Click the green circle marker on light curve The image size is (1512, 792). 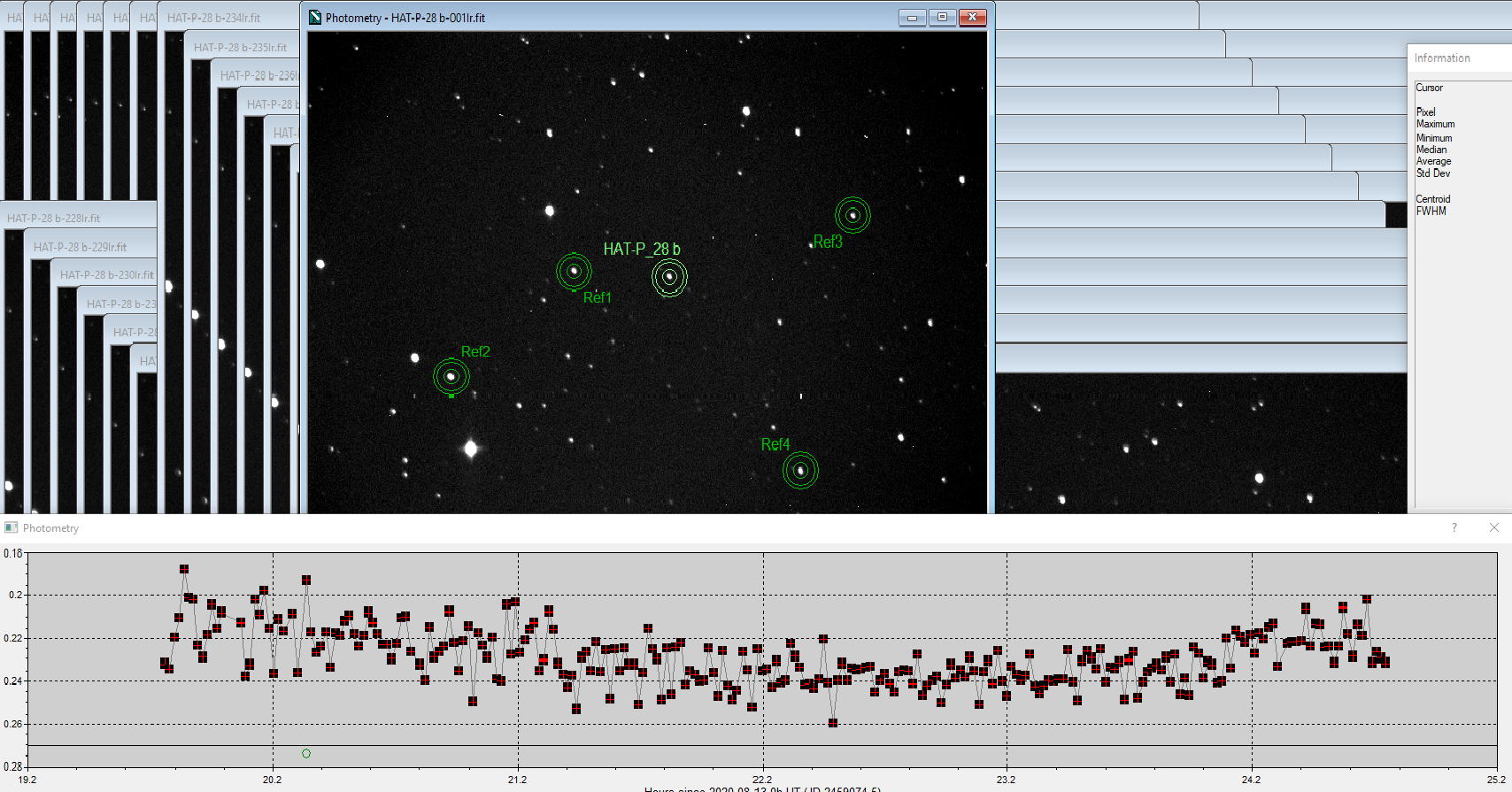click(306, 754)
